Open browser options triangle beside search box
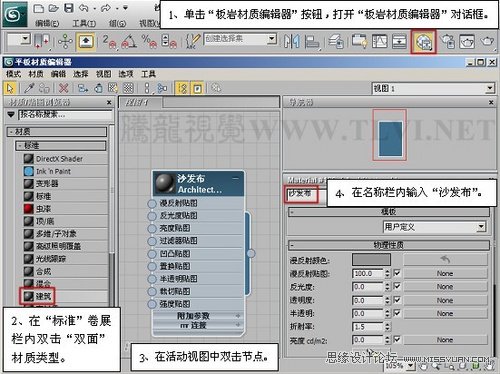Screen dimensions: 500x374 pyautogui.click(x=11, y=115)
